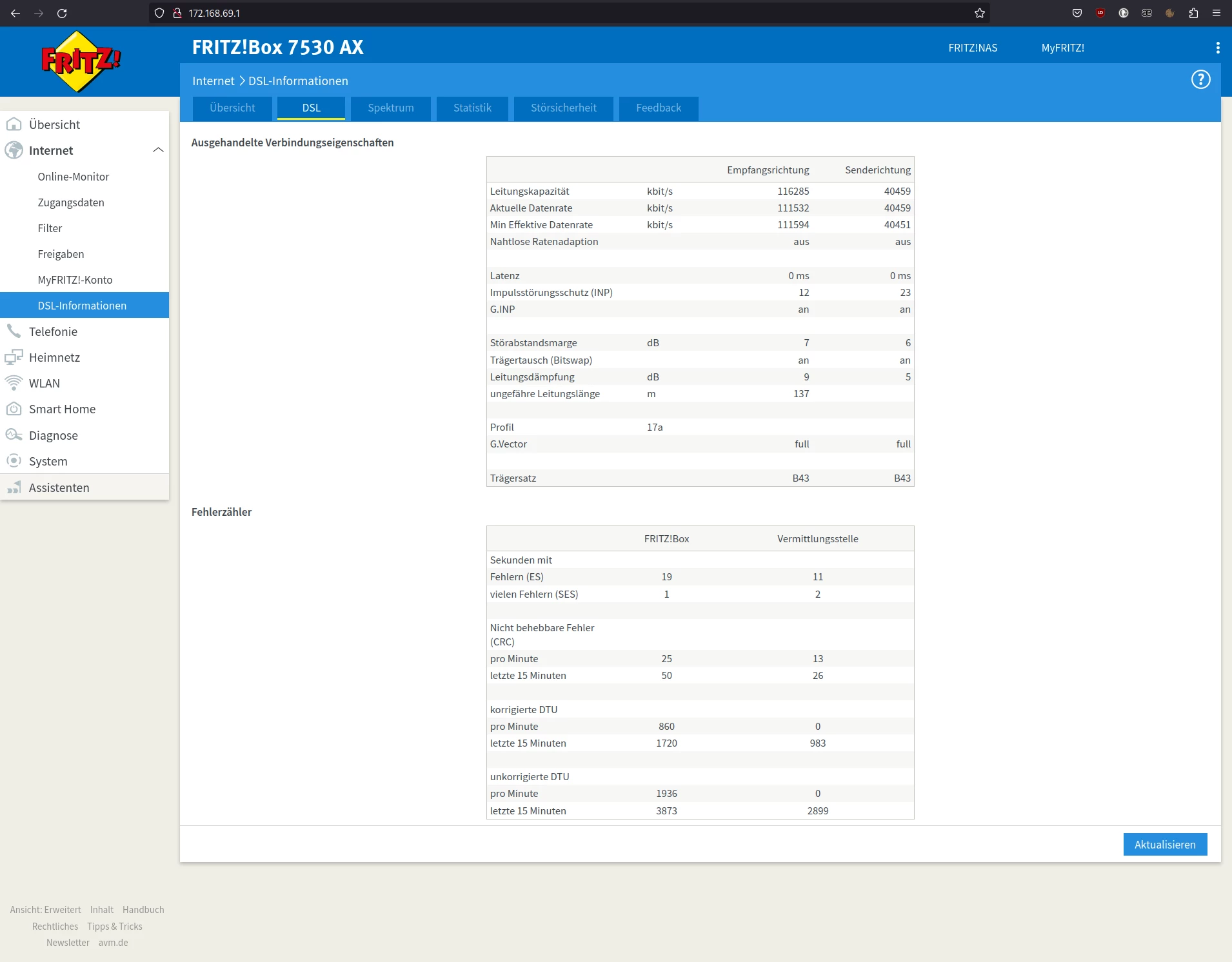
Task: Click the FRITZ! logo
Action: coord(81,62)
